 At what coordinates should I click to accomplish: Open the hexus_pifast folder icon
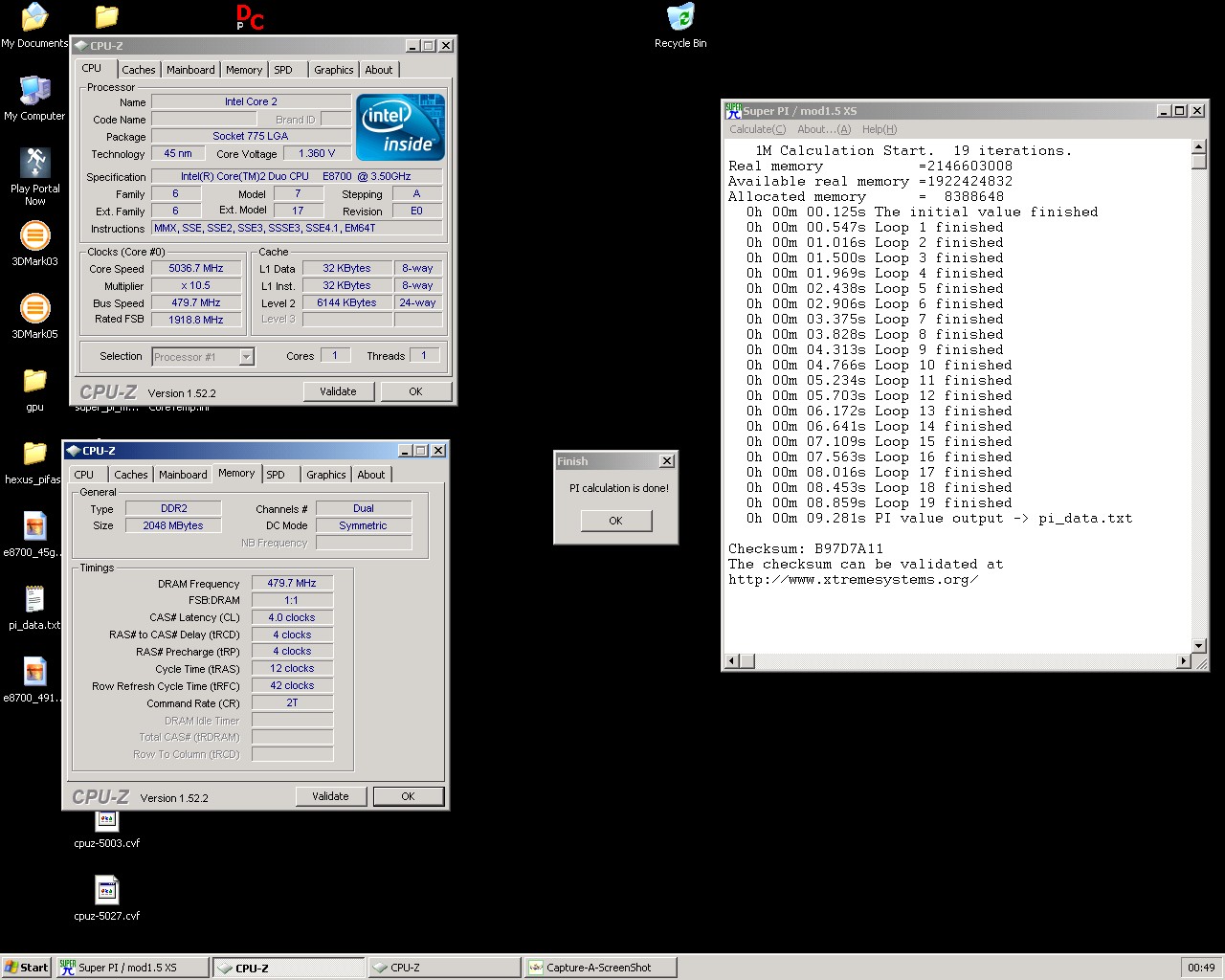click(34, 461)
